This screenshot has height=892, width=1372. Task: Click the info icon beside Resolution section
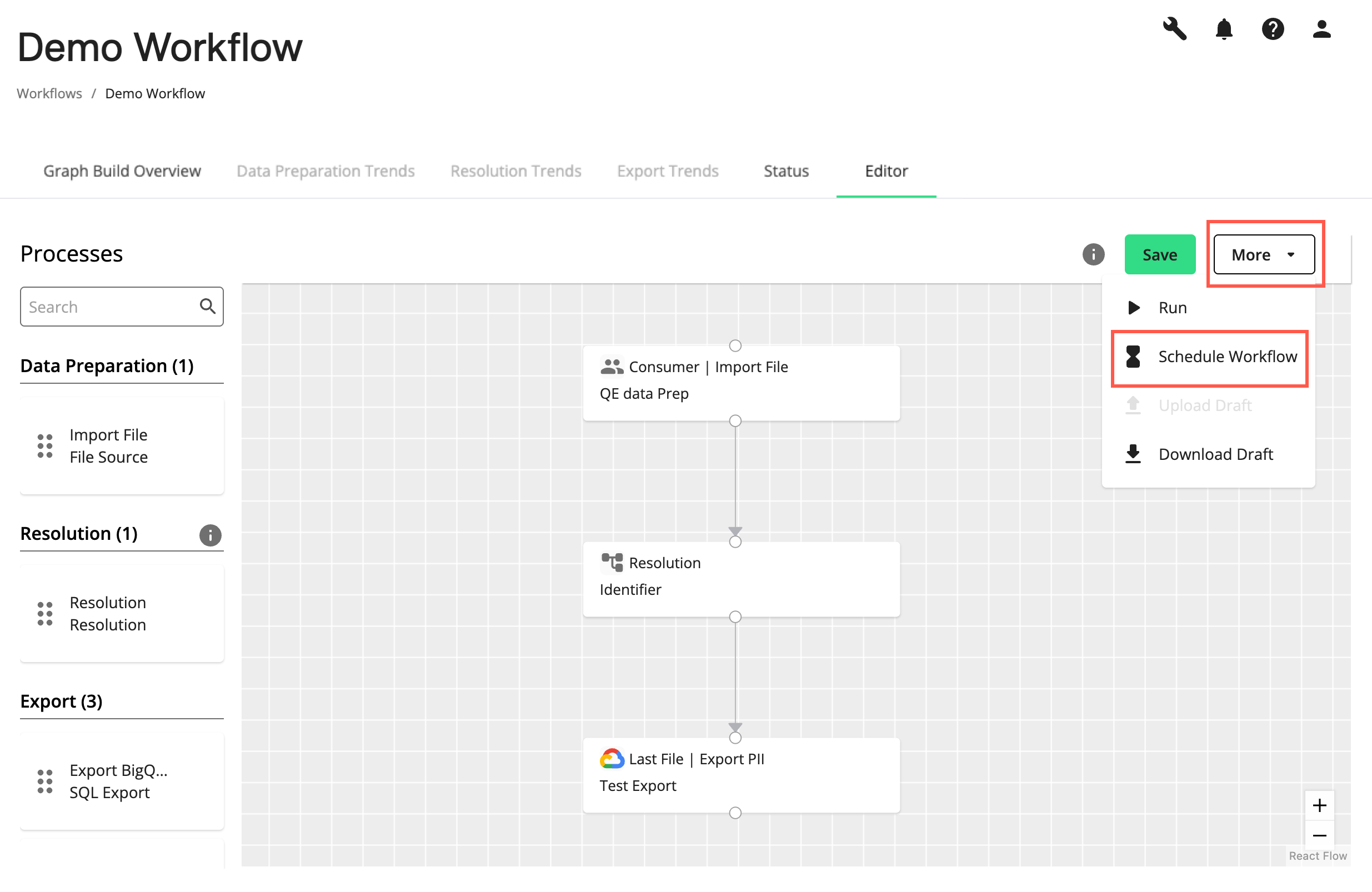pos(210,535)
